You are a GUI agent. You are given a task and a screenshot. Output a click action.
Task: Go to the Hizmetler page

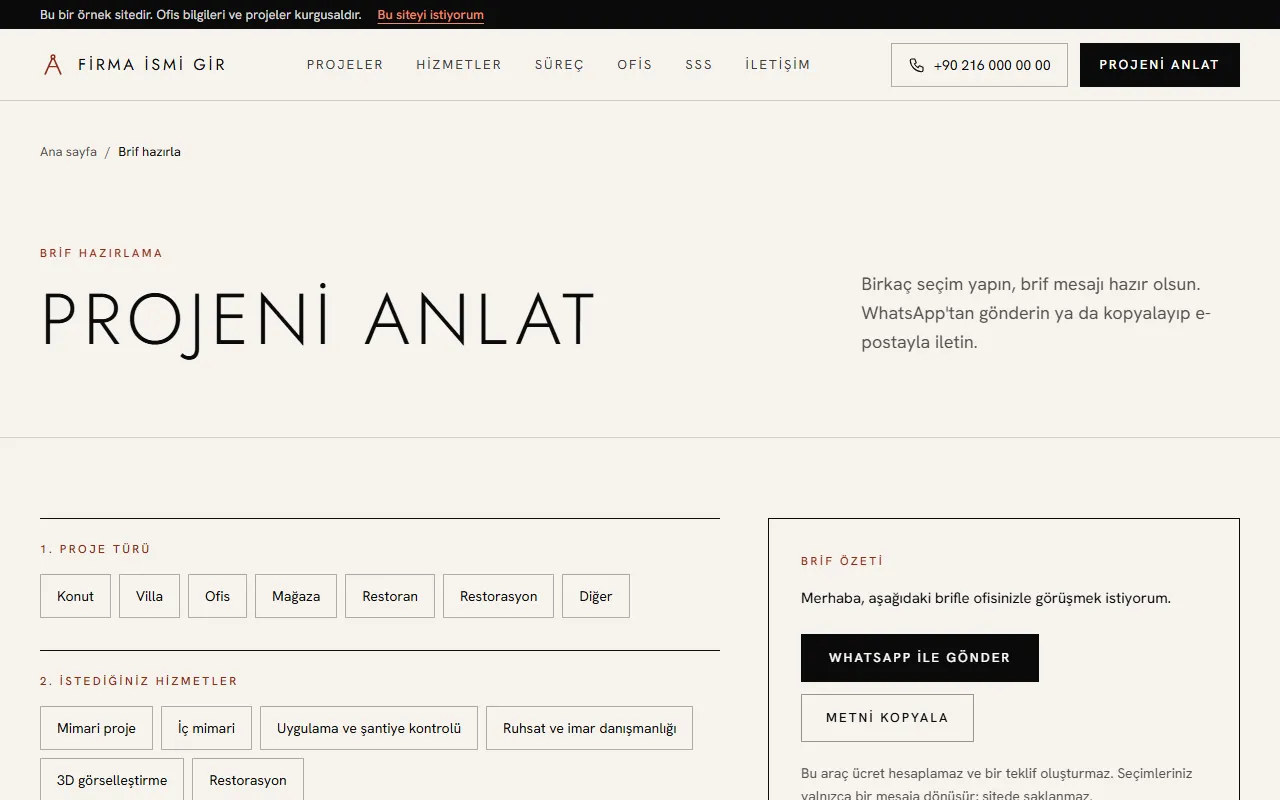click(459, 65)
